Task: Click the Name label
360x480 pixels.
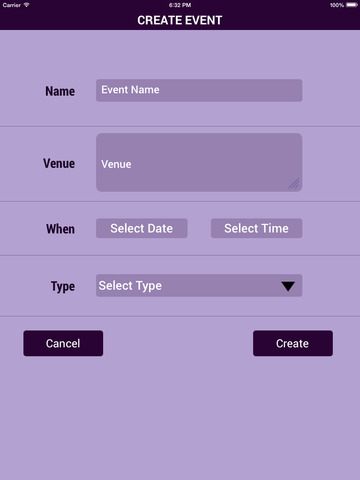Action: click(60, 91)
